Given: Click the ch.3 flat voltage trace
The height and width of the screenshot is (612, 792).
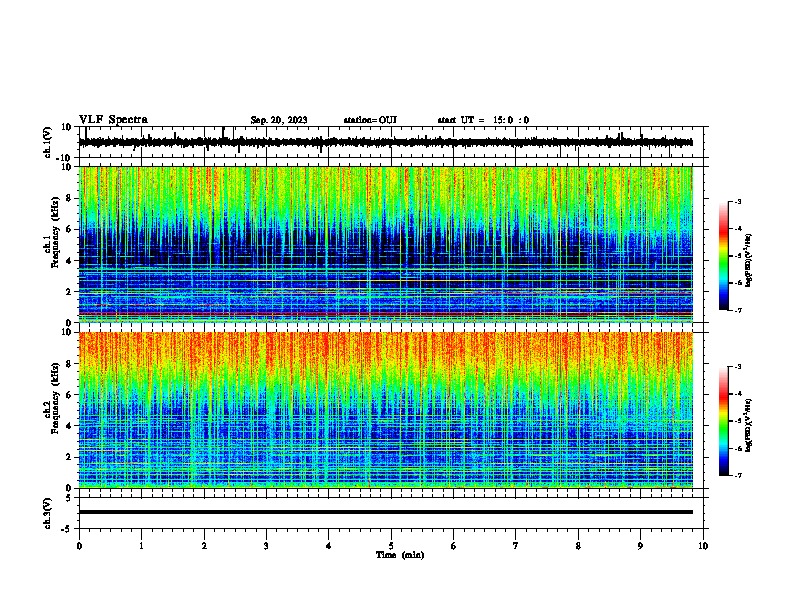Looking at the screenshot, I should [386, 512].
